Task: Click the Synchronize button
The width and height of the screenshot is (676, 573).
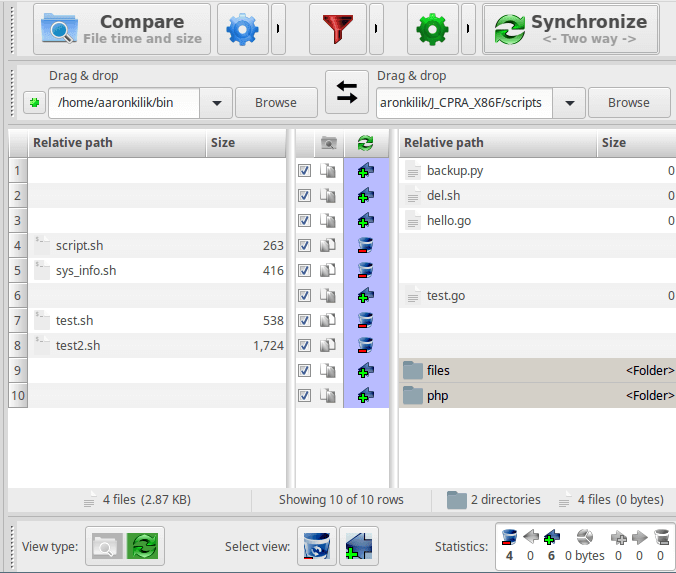Action: point(571,29)
